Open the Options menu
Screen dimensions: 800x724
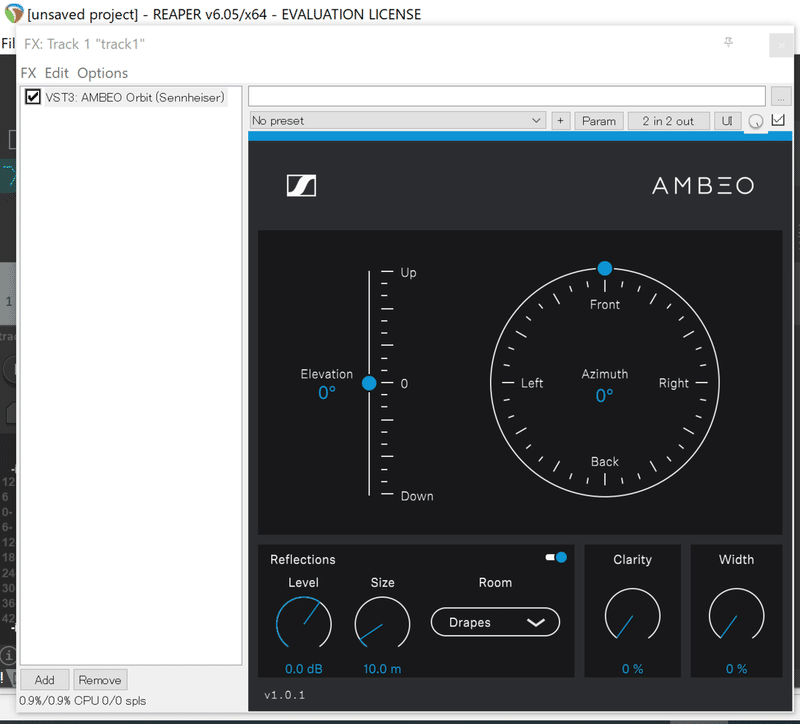pyautogui.click(x=103, y=73)
